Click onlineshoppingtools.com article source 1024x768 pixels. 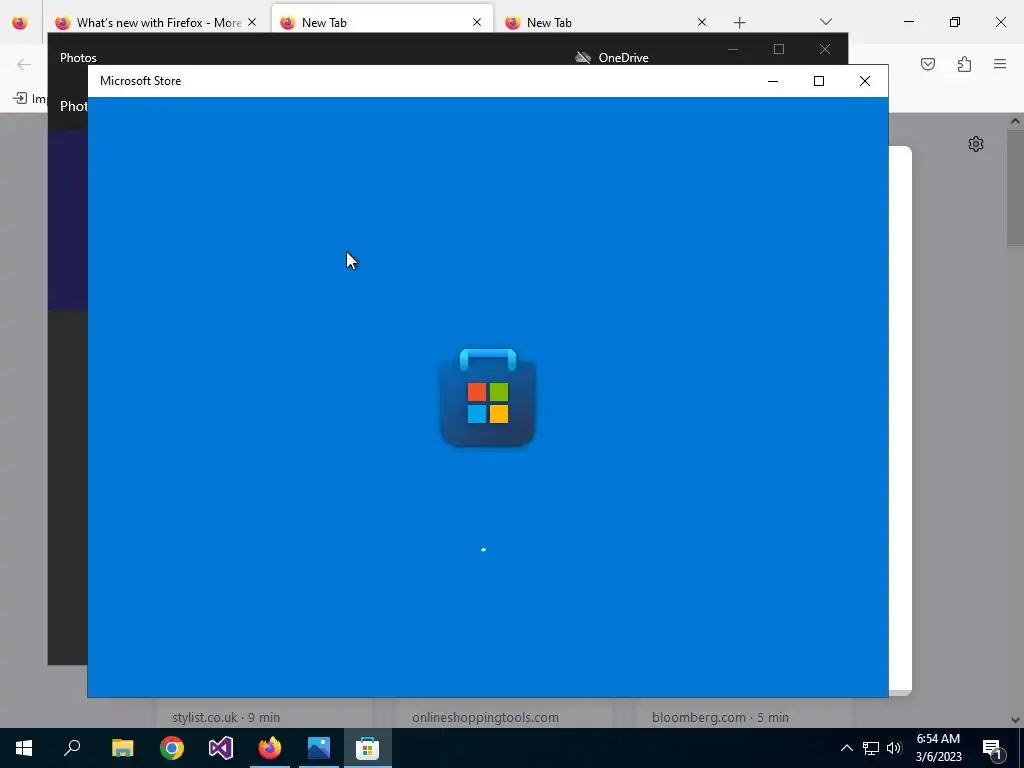[485, 717]
